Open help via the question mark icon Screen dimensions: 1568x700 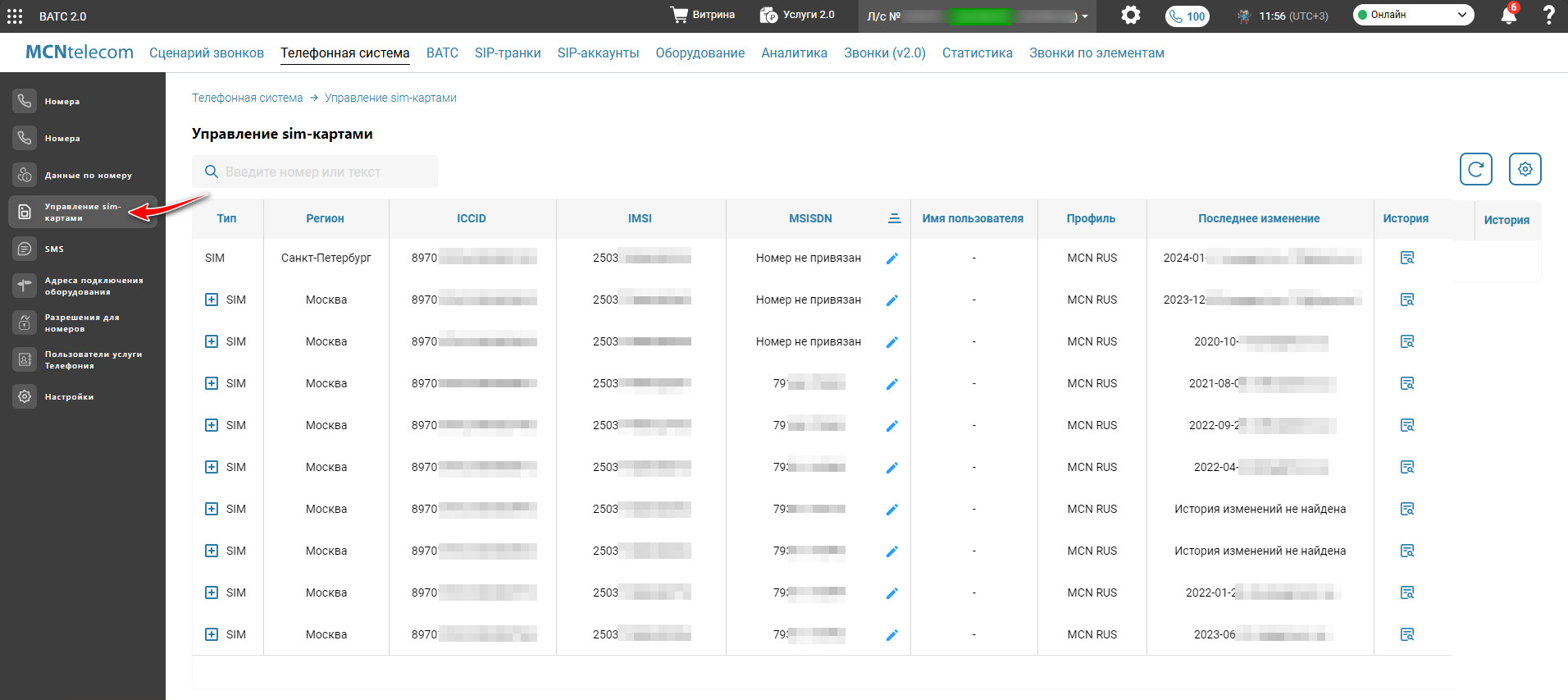pos(1548,15)
